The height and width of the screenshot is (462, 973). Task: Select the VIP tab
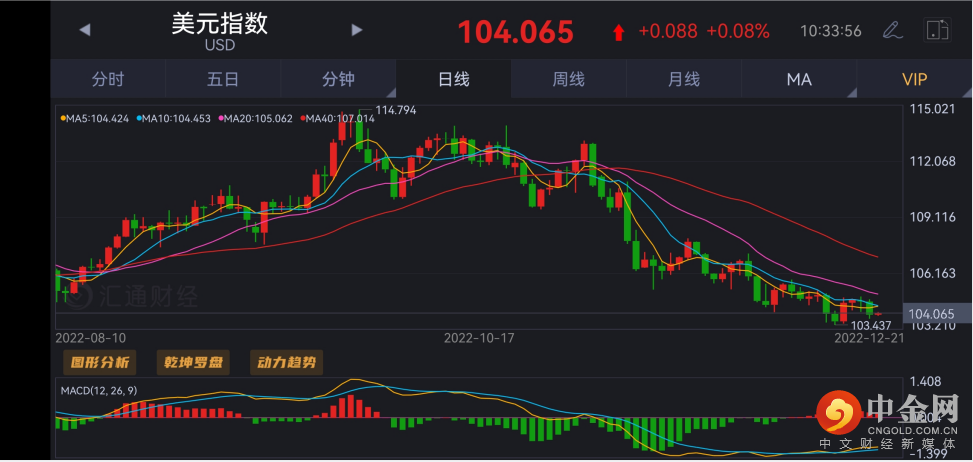(x=914, y=79)
